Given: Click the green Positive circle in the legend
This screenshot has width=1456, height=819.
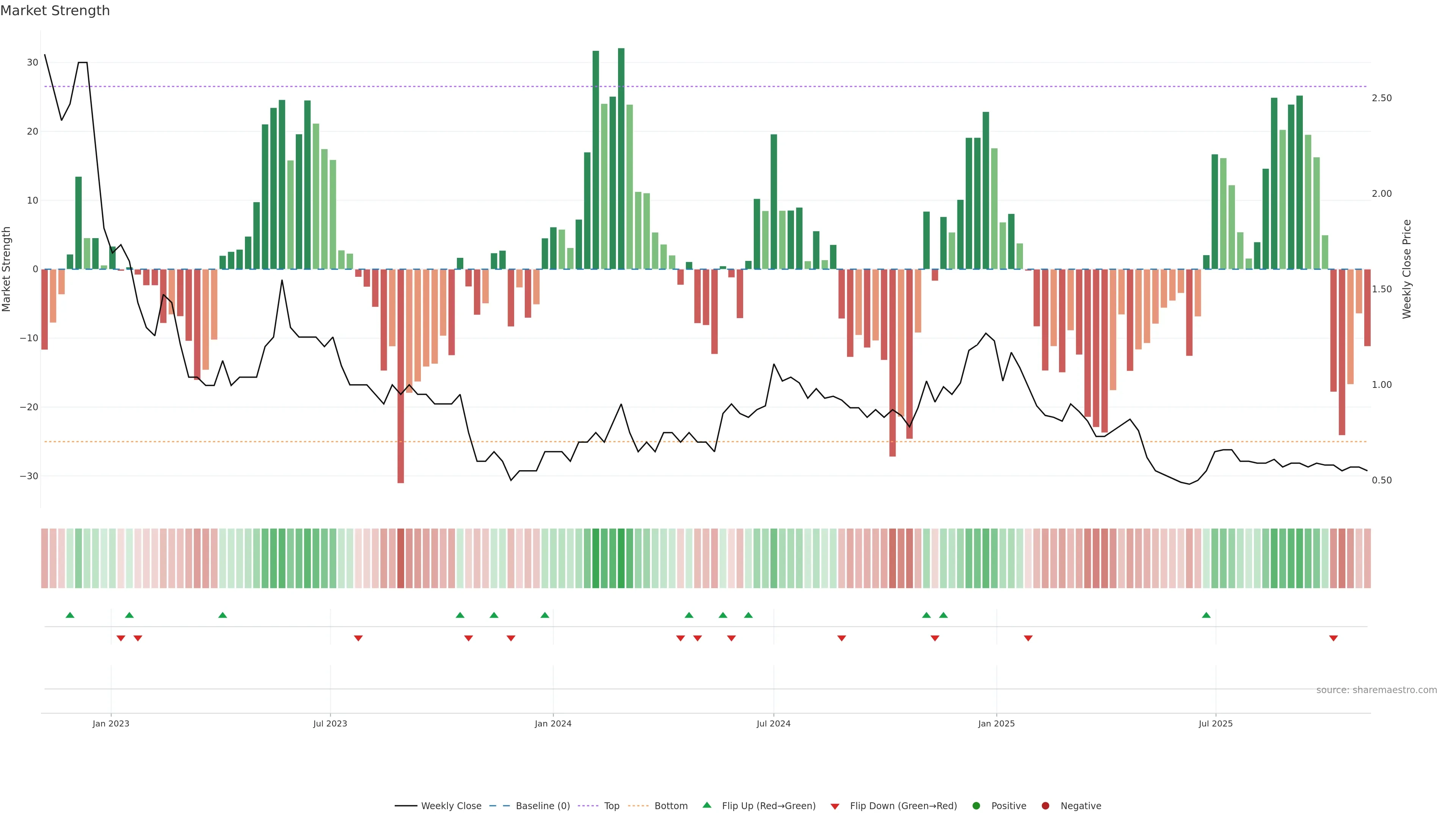Looking at the screenshot, I should [976, 806].
